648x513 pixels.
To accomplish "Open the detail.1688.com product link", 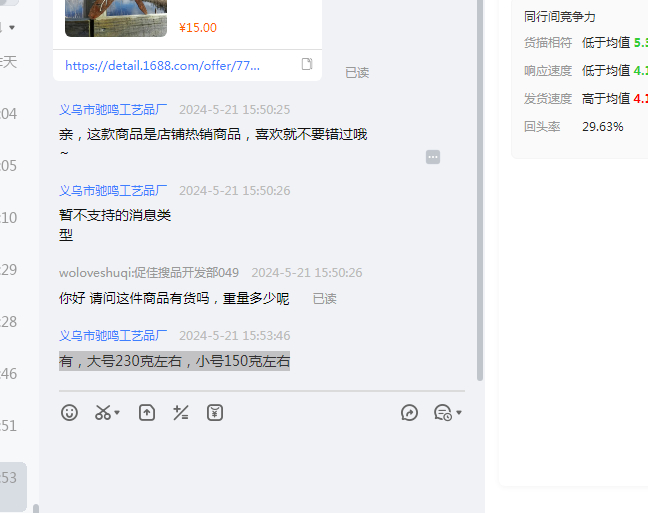I will pyautogui.click(x=162, y=65).
